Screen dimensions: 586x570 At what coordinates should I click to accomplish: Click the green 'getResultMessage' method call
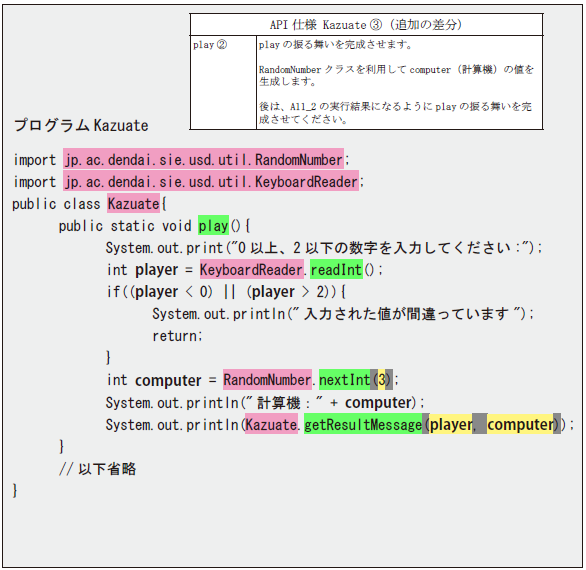coord(363,424)
